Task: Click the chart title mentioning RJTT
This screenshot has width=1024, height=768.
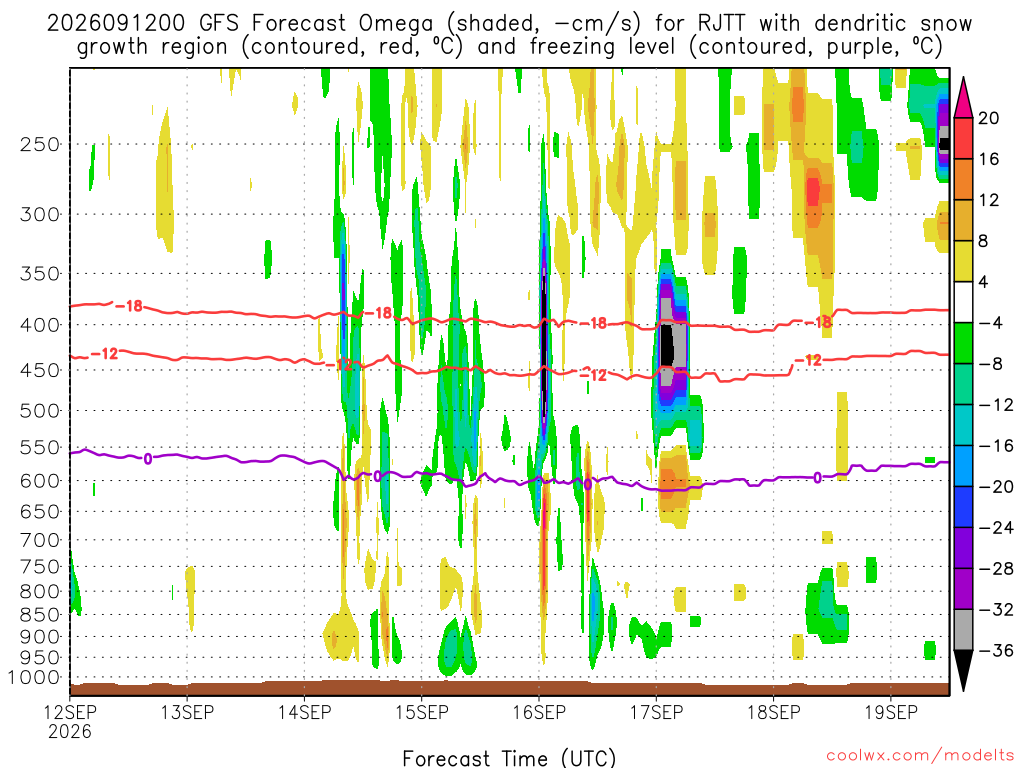Action: pyautogui.click(x=509, y=35)
